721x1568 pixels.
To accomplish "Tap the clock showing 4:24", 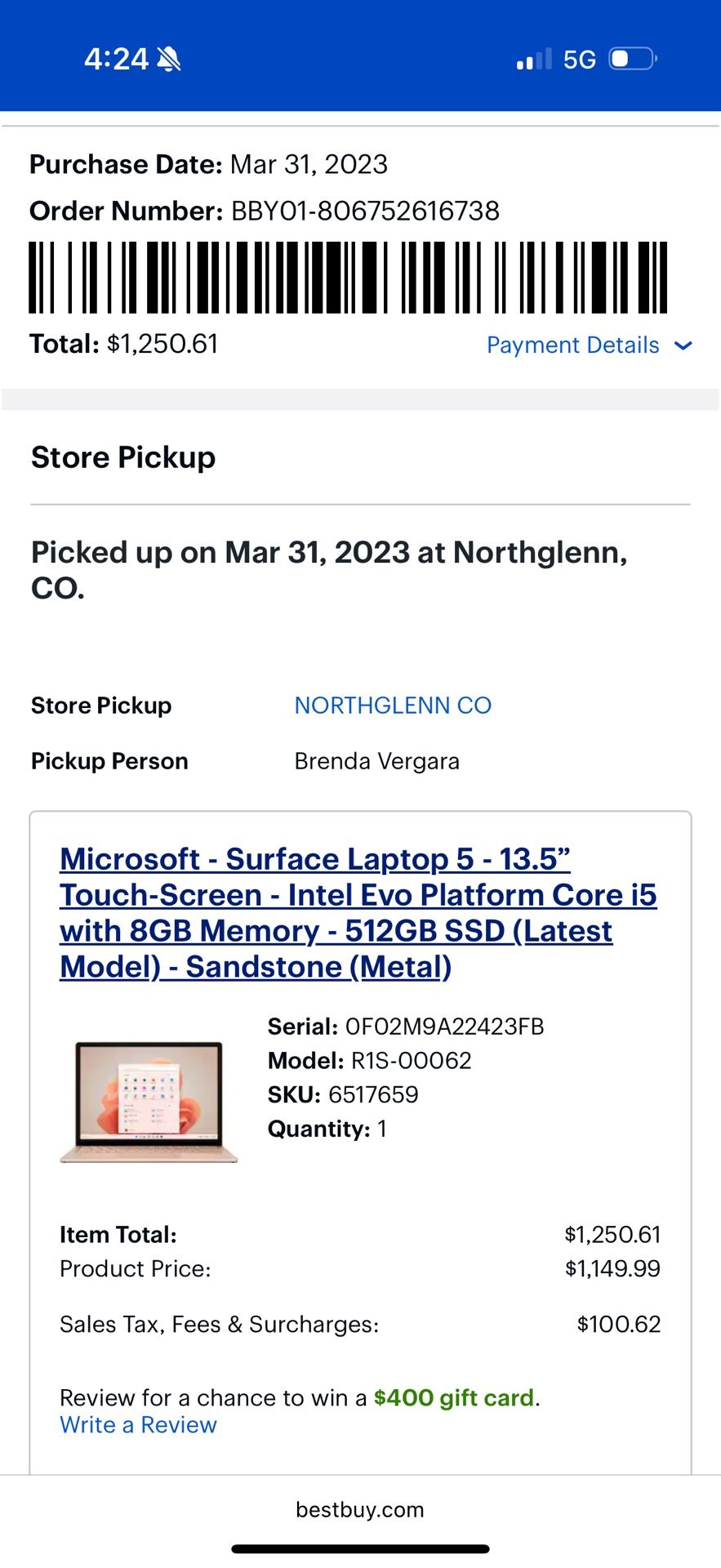I will click(x=114, y=57).
